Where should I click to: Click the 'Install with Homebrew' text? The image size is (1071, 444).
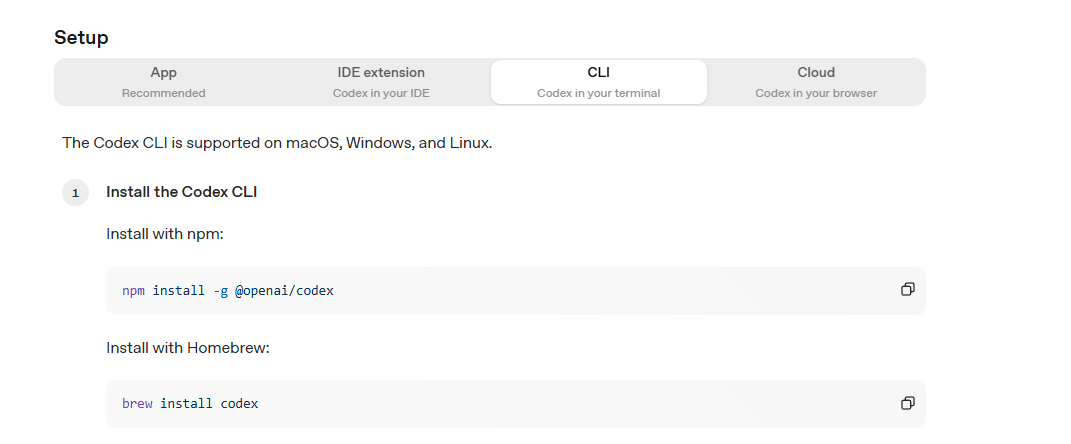tap(188, 348)
